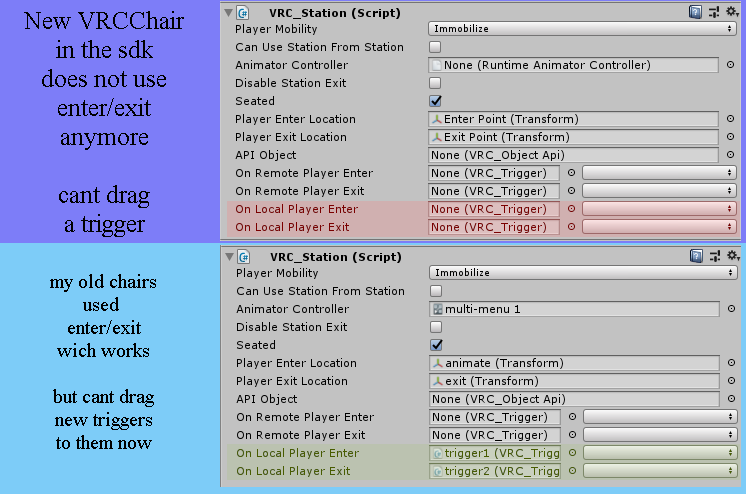Toggle Disable Station Exit in top component
This screenshot has width=746, height=494.
435,83
